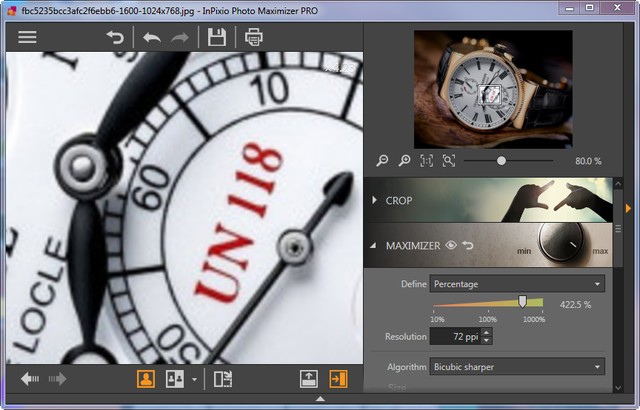Toggle the orange right panel icon
This screenshot has height=410, width=640.
[339, 379]
